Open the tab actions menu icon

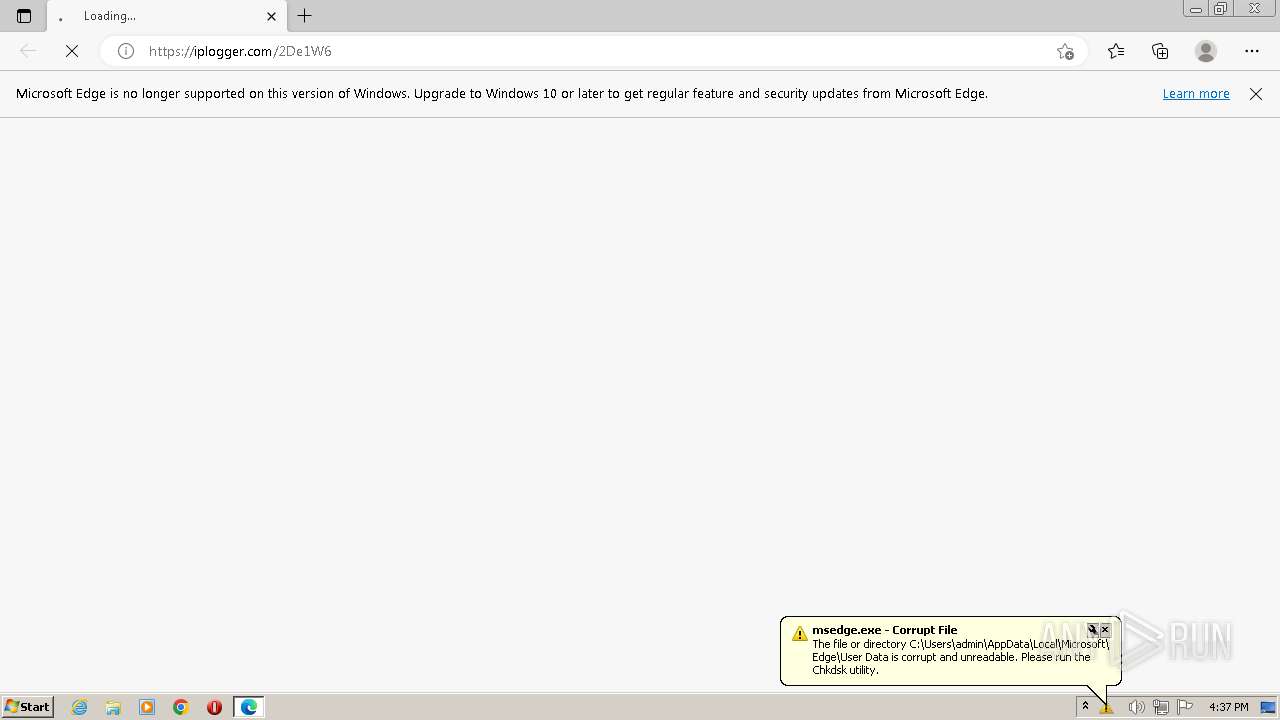click(24, 16)
